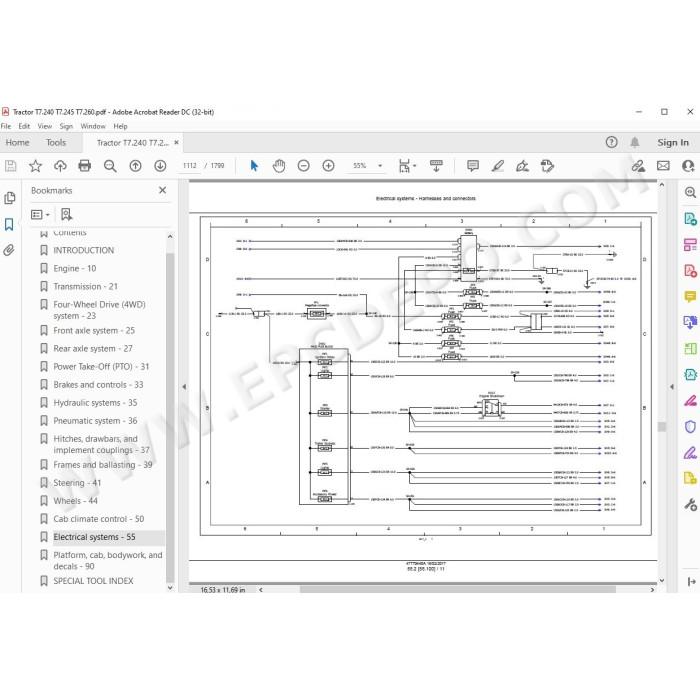This screenshot has width=700, height=700.
Task: Activate the Hand pan tool
Action: click(x=279, y=166)
